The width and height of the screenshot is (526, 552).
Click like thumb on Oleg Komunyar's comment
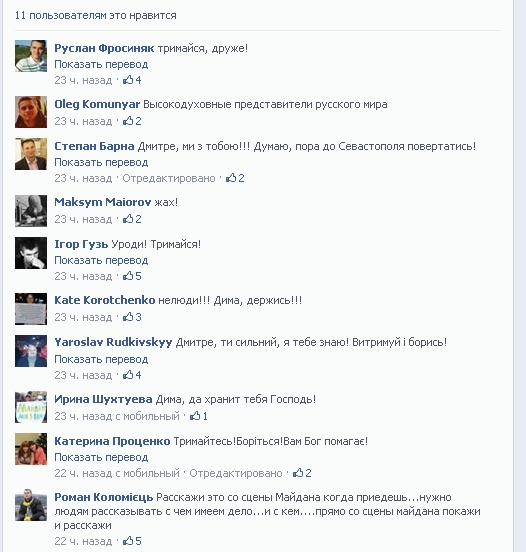(x=128, y=121)
